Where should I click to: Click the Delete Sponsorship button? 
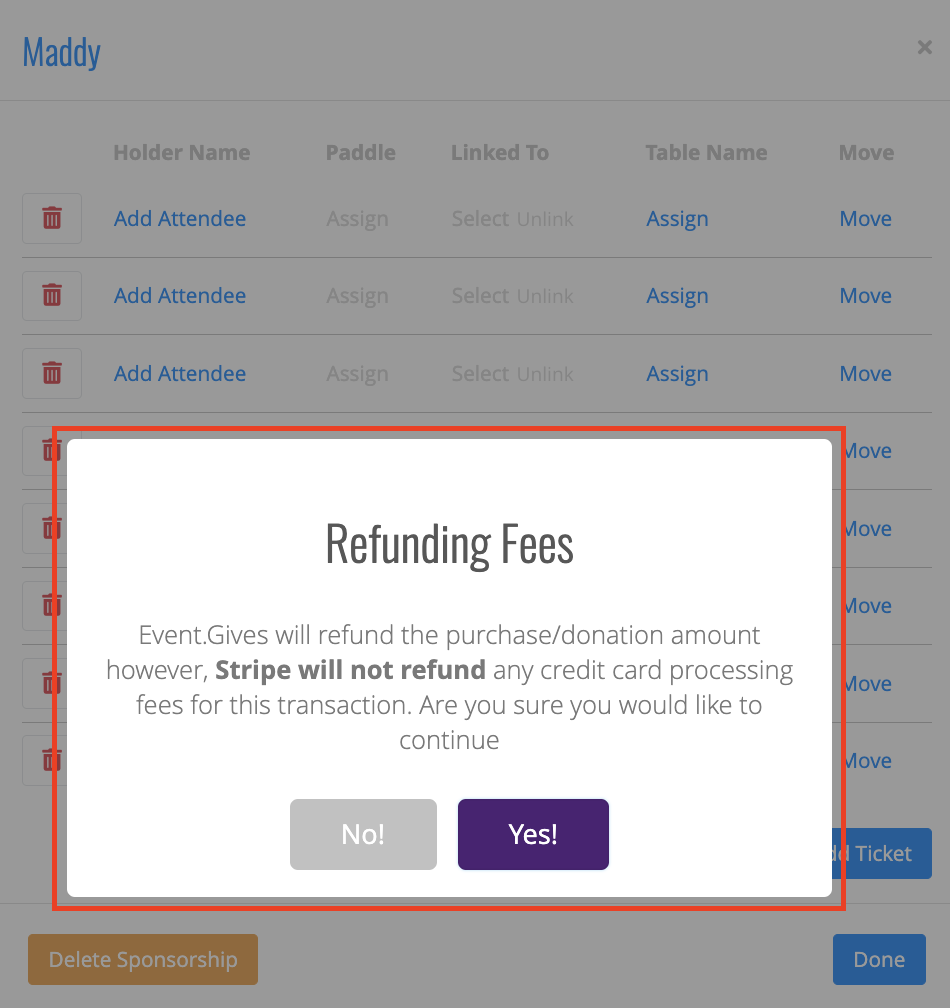click(x=143, y=959)
